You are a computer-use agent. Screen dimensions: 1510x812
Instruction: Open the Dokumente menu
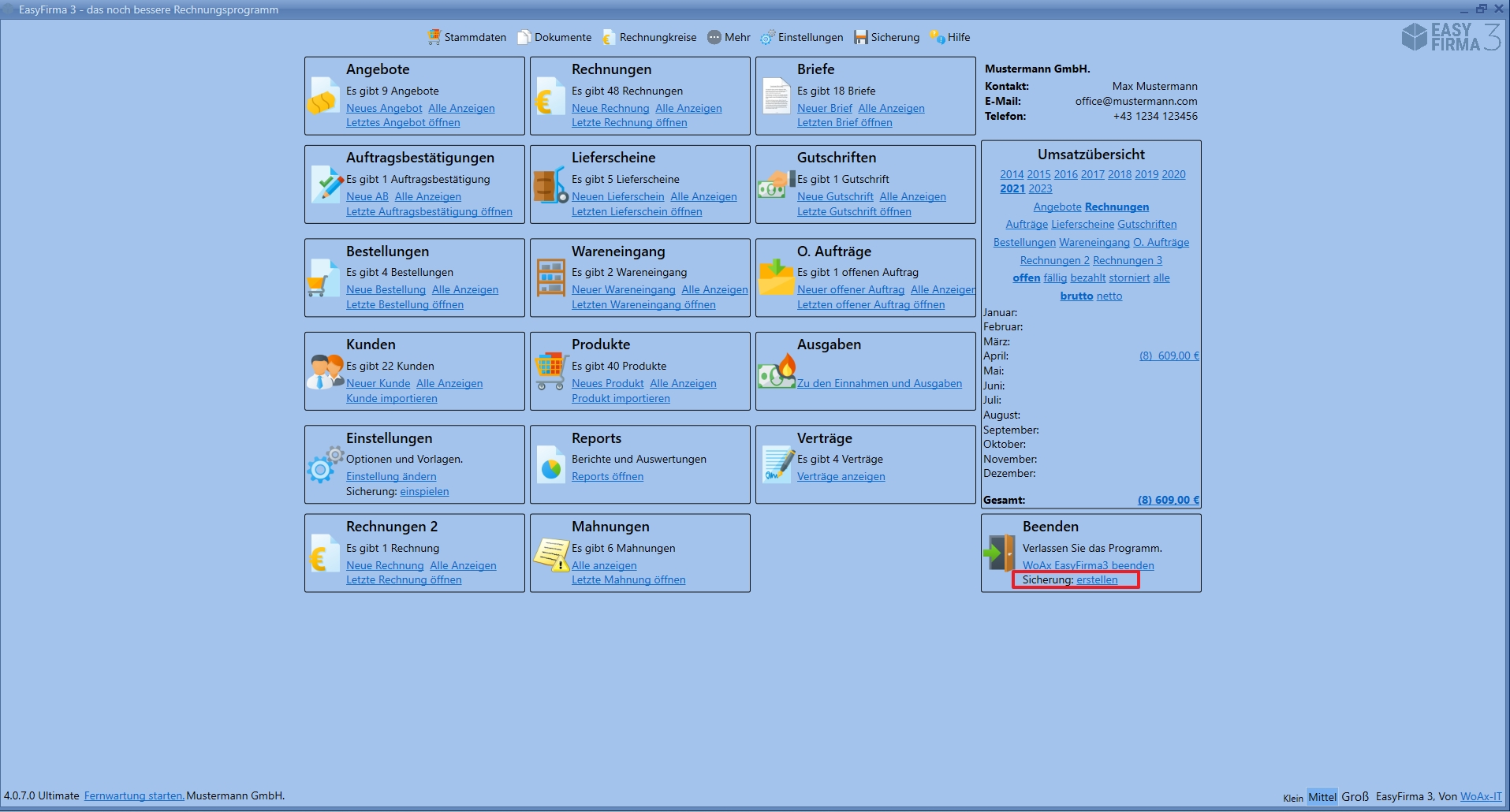[554, 37]
